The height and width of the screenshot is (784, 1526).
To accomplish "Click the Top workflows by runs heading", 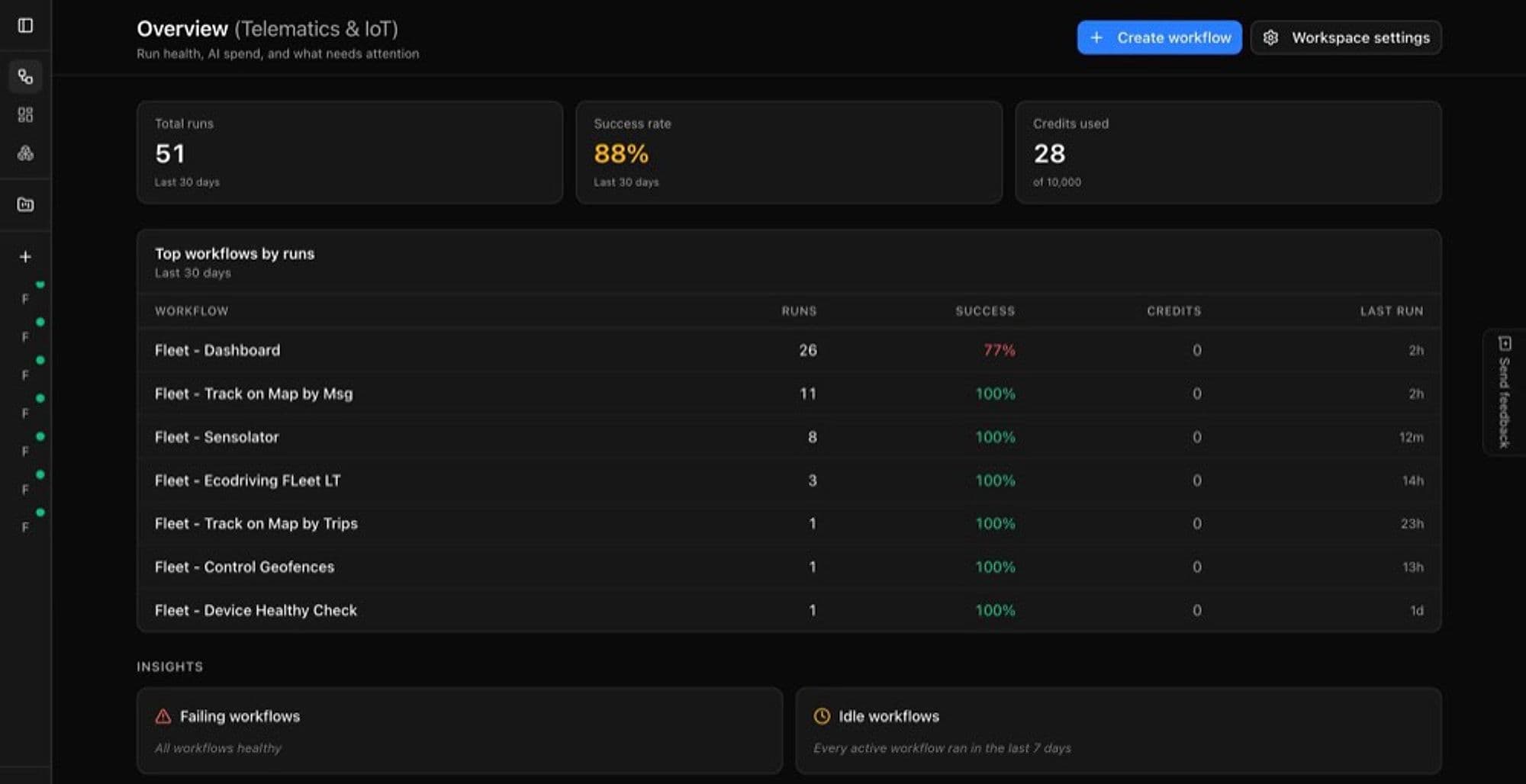I will click(234, 253).
